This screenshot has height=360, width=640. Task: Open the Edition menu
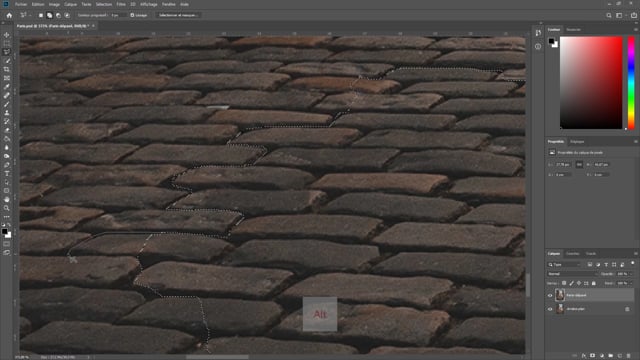[38, 4]
